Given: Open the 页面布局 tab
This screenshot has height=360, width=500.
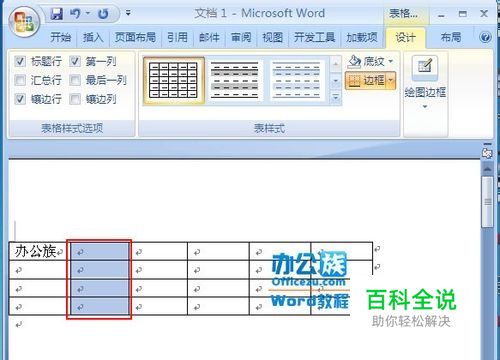Looking at the screenshot, I should pos(135,37).
